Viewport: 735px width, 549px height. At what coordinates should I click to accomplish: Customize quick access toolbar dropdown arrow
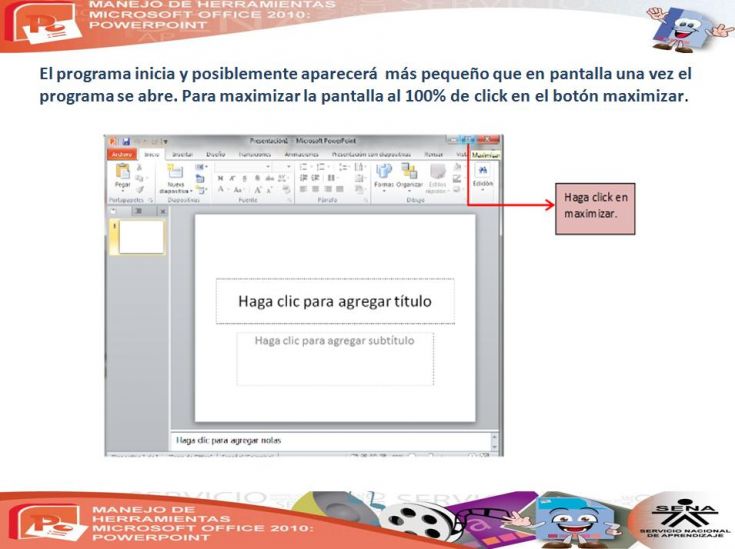(x=165, y=142)
